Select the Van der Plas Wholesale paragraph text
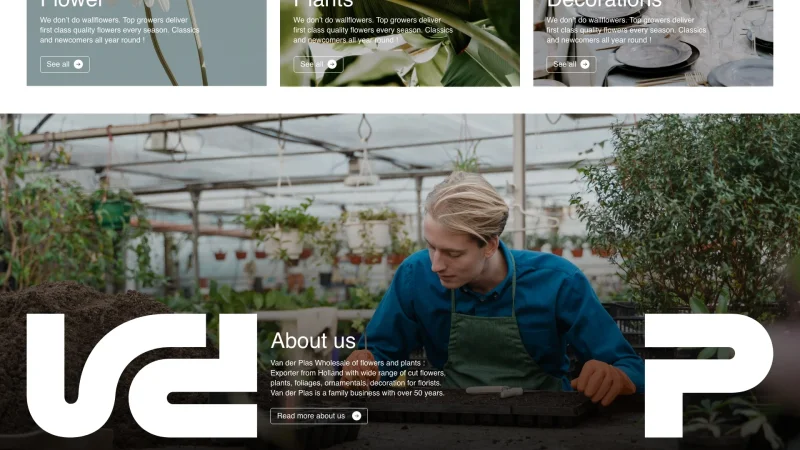 358,378
